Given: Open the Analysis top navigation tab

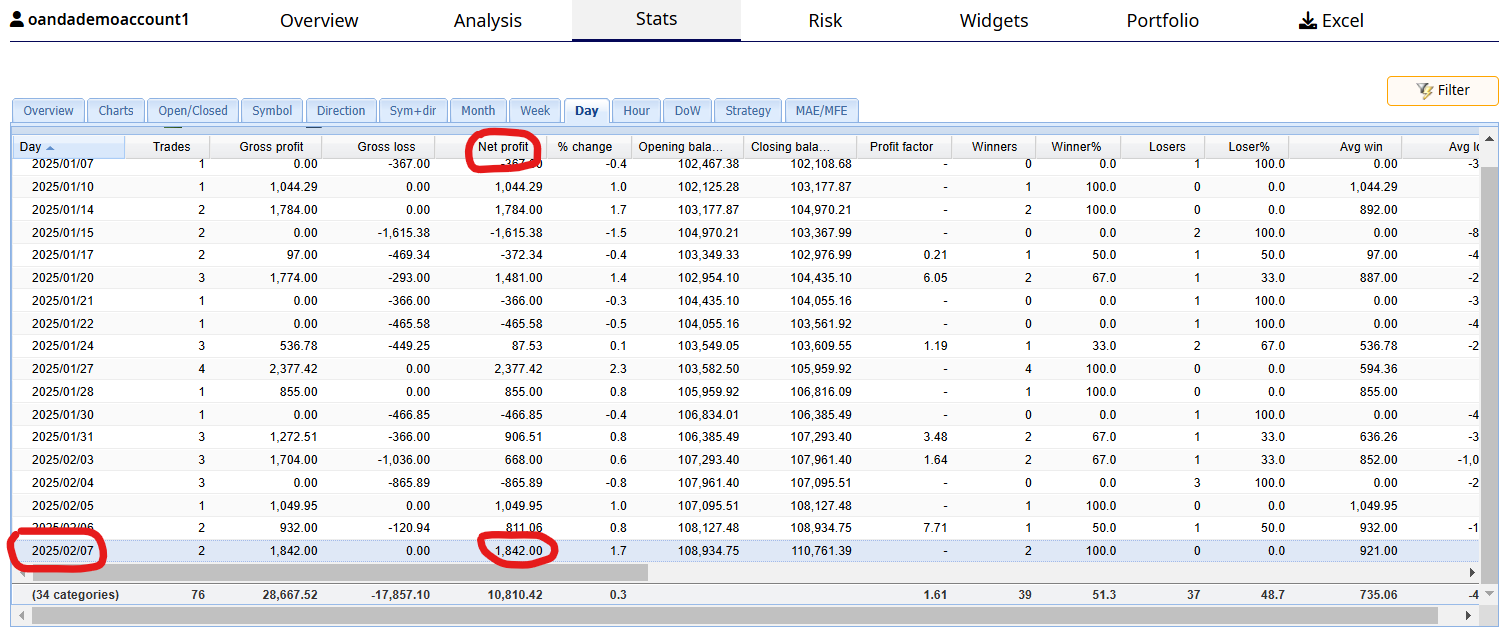Looking at the screenshot, I should tap(488, 20).
